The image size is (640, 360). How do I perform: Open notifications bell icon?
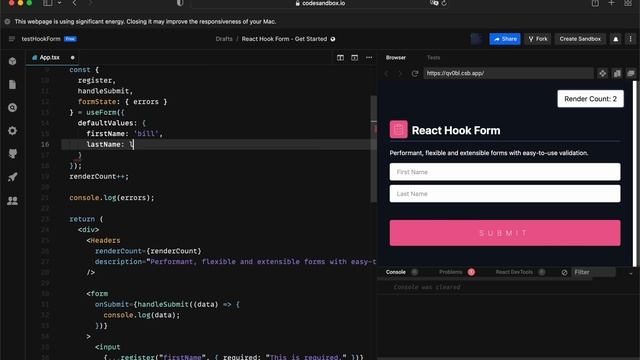coord(616,39)
